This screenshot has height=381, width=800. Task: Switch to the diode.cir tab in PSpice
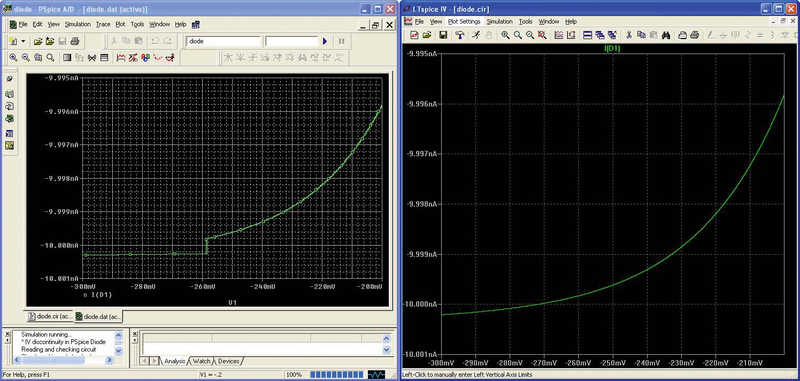[49, 316]
